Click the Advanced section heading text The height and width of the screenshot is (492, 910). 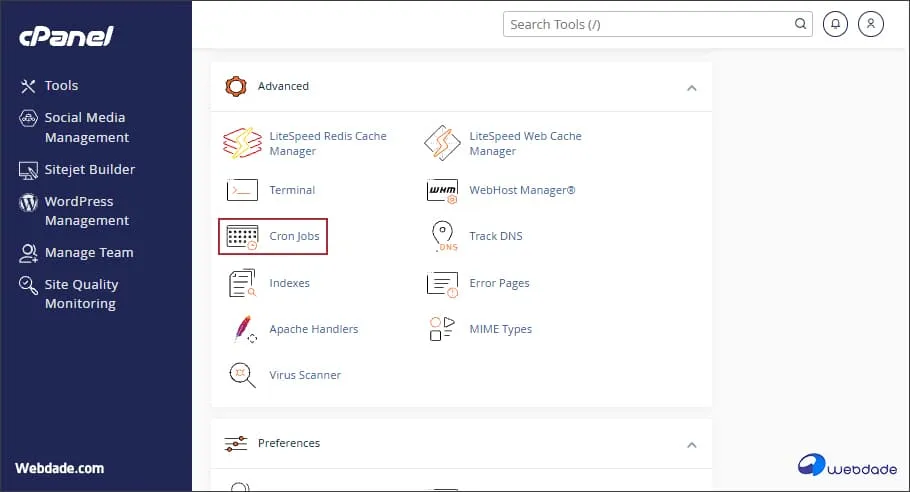tap(283, 86)
